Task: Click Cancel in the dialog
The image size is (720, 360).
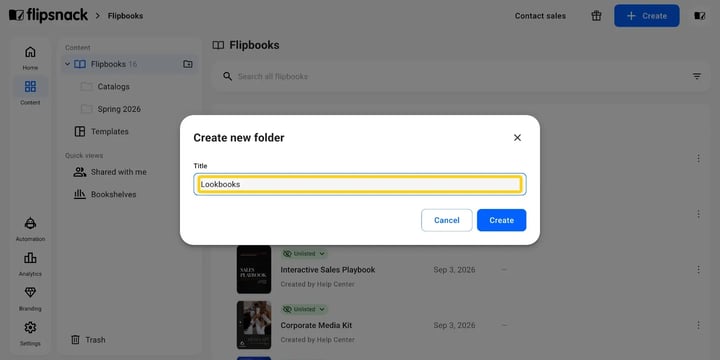Action: click(447, 220)
